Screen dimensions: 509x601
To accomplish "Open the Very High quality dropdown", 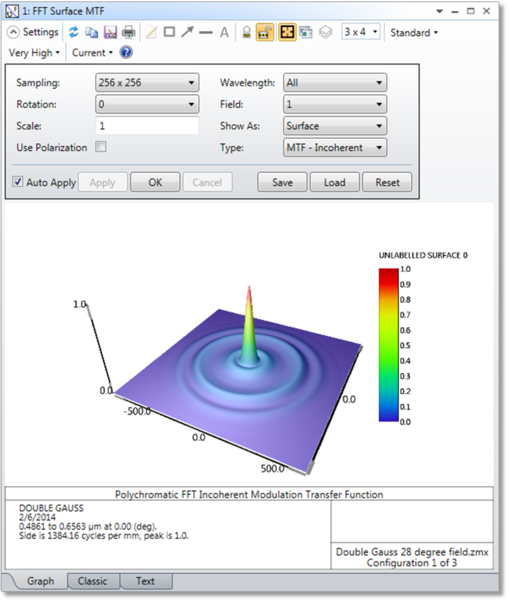I will coord(34,53).
